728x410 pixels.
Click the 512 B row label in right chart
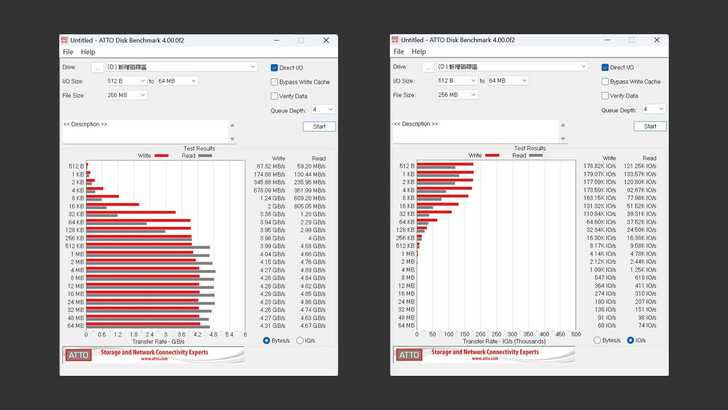(x=407, y=166)
